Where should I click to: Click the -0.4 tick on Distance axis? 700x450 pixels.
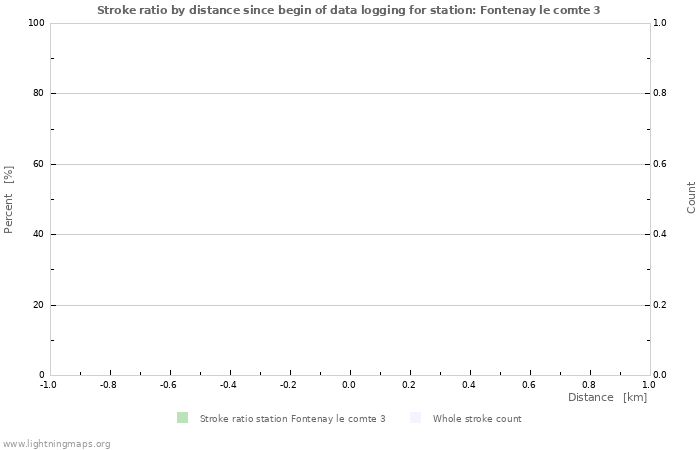click(228, 384)
